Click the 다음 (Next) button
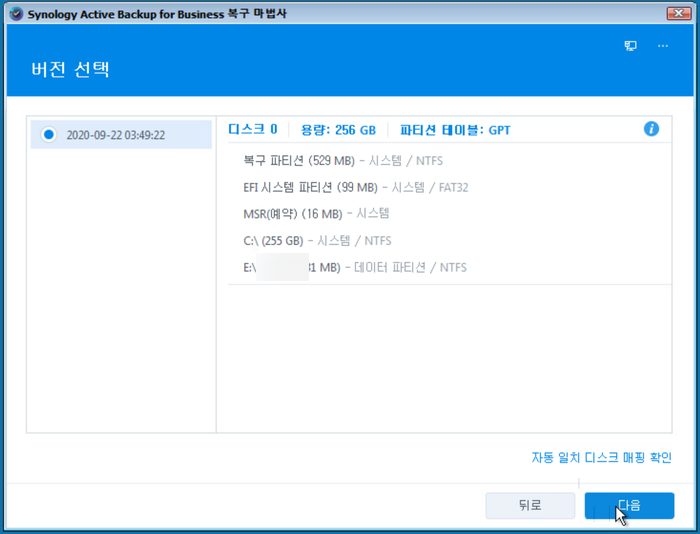This screenshot has height=534, width=700. [629, 505]
